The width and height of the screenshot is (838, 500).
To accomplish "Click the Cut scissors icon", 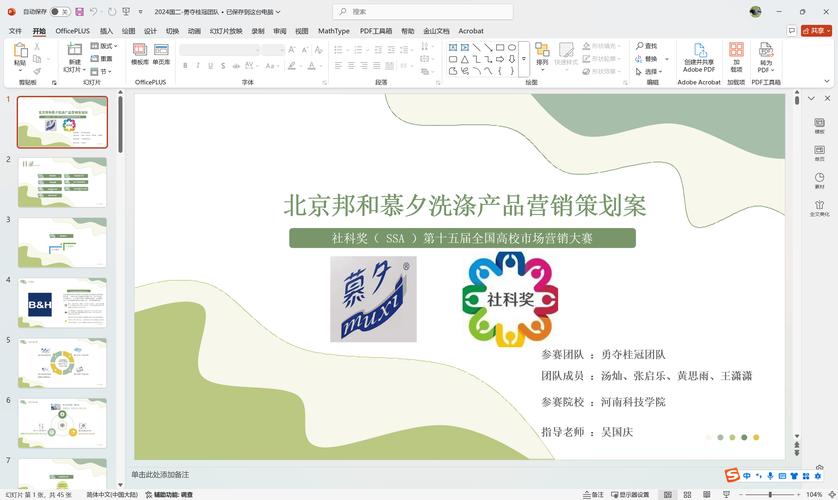I will tap(37, 47).
